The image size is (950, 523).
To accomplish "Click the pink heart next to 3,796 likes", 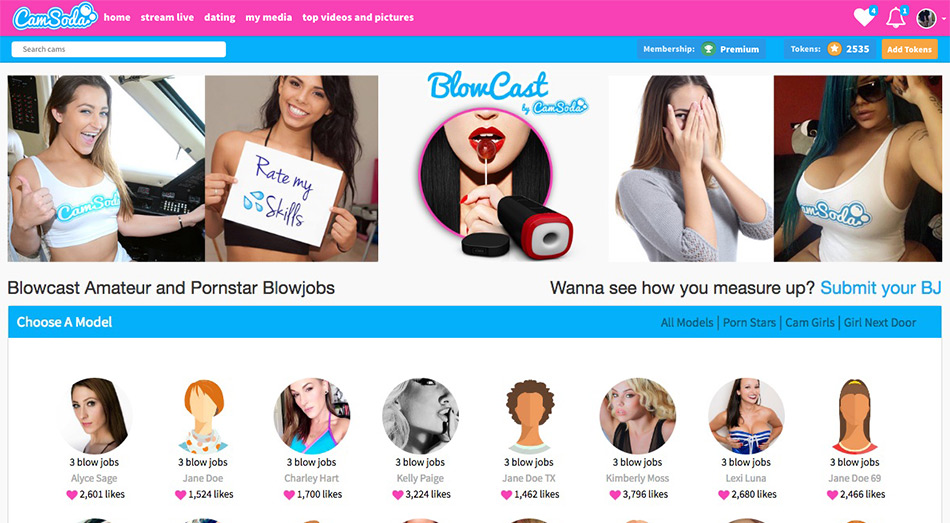I will point(615,495).
